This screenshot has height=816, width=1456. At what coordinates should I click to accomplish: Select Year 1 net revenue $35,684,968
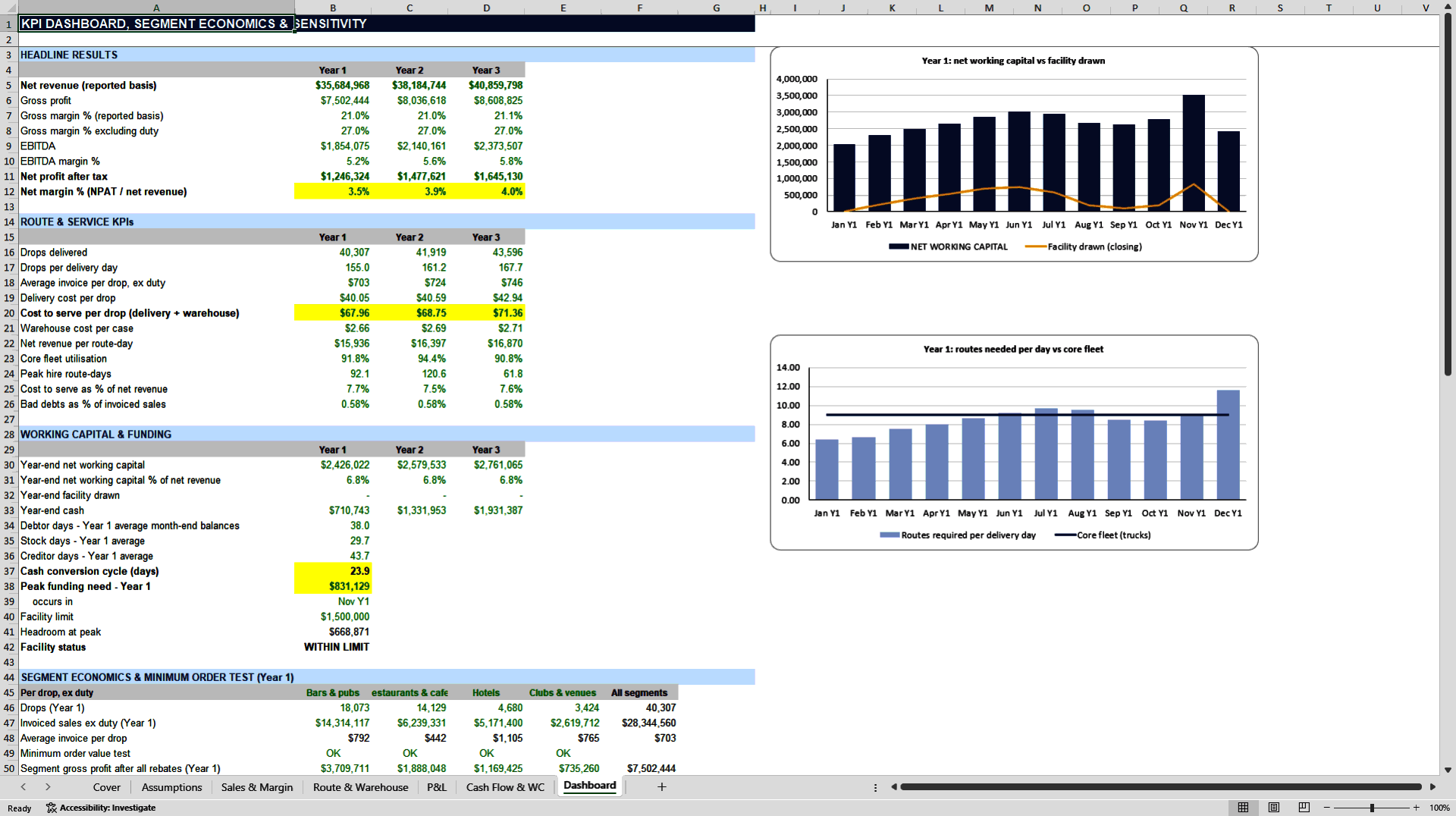[333, 85]
